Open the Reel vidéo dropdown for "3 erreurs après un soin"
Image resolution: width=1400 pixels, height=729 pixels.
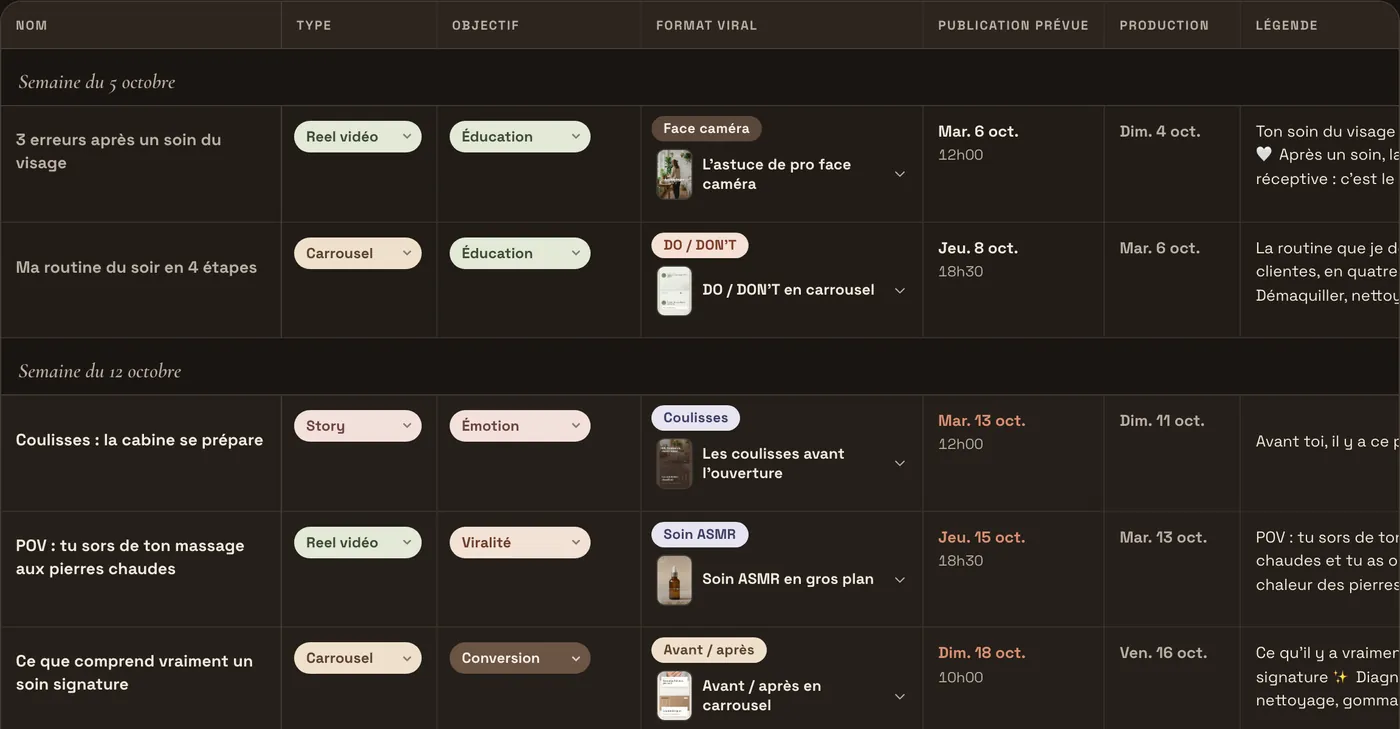357,137
